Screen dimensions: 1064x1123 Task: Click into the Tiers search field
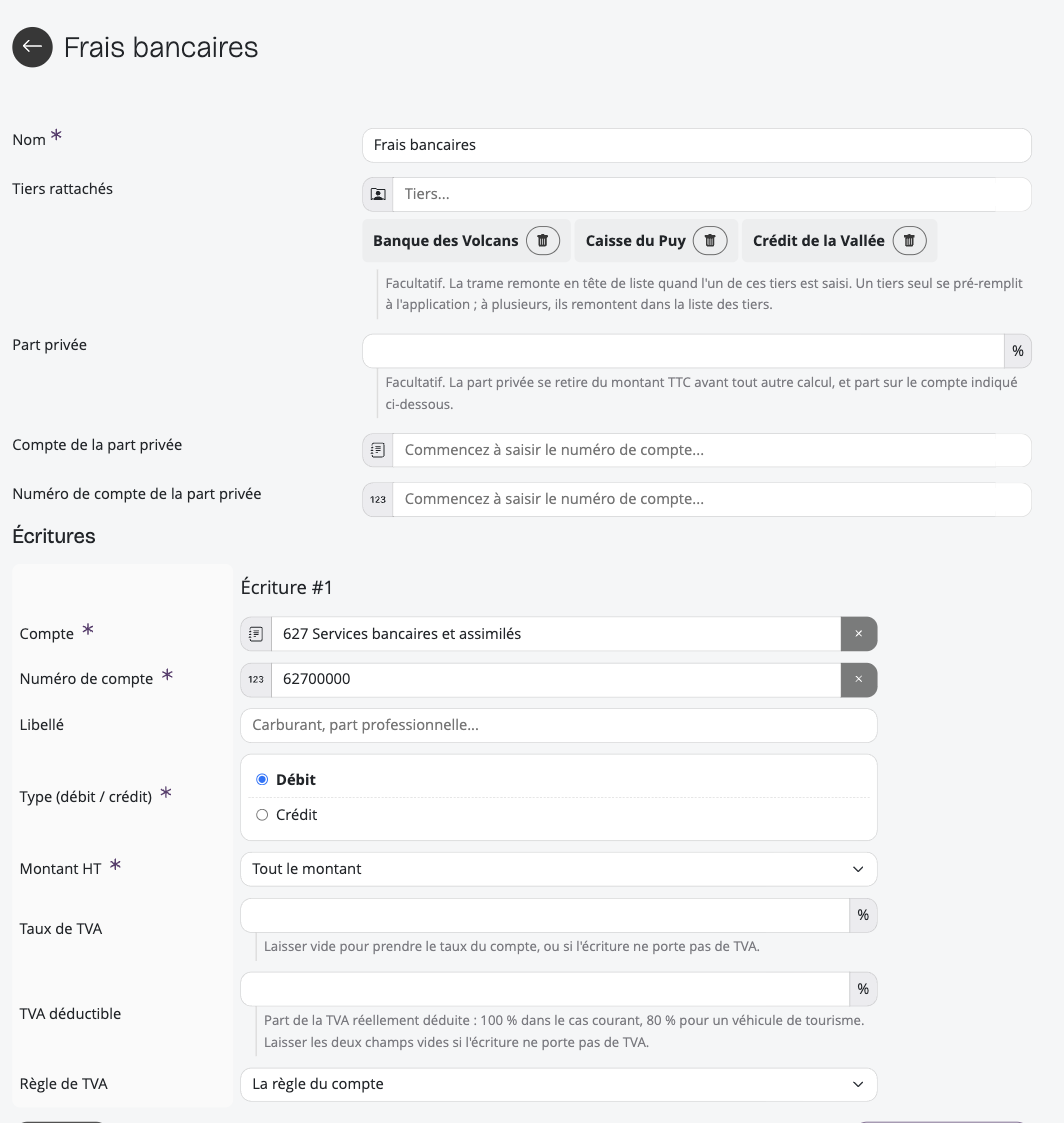pyautogui.click(x=712, y=194)
